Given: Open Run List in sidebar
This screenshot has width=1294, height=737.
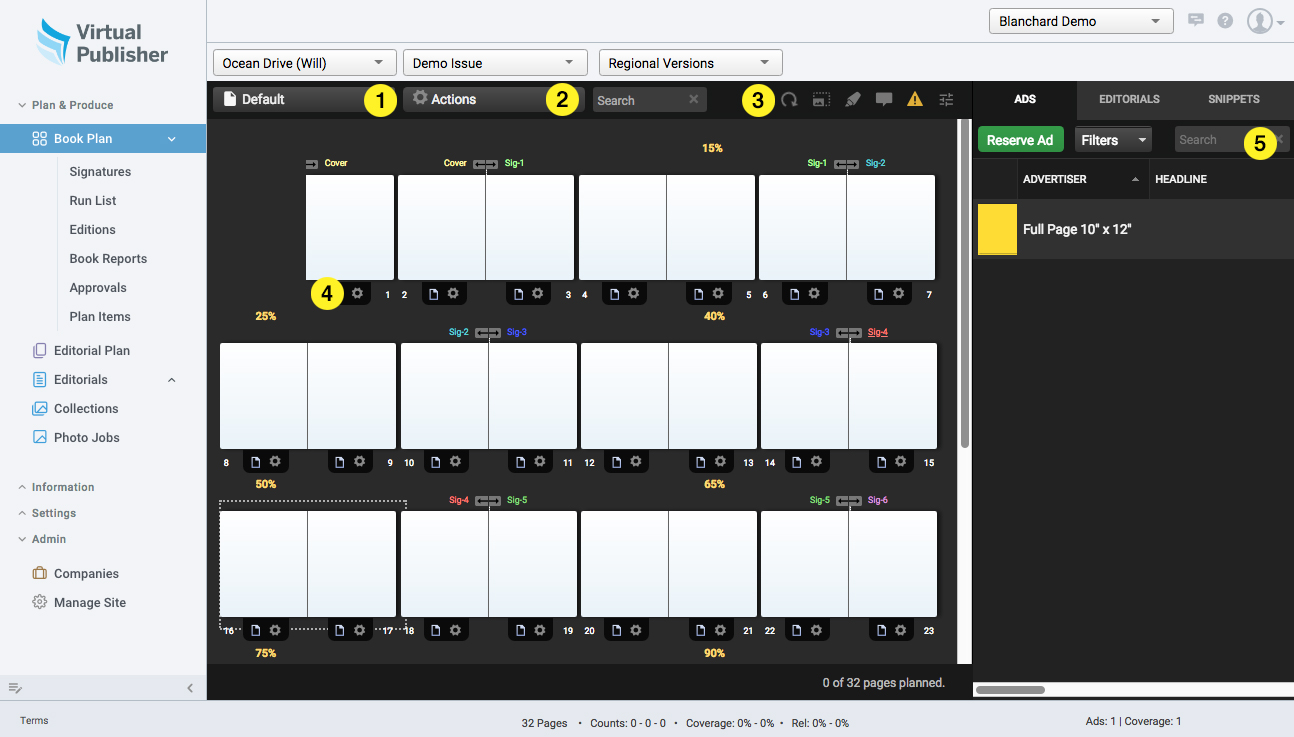Looking at the screenshot, I should [93, 200].
